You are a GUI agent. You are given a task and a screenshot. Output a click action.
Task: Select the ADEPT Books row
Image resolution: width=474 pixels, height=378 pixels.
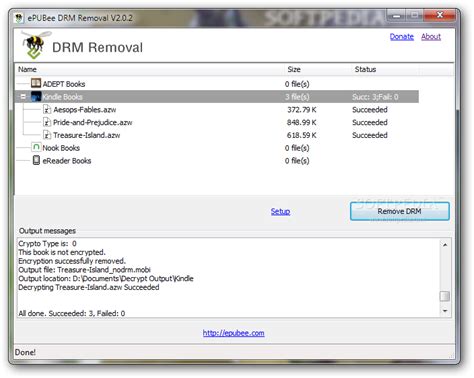[217, 84]
